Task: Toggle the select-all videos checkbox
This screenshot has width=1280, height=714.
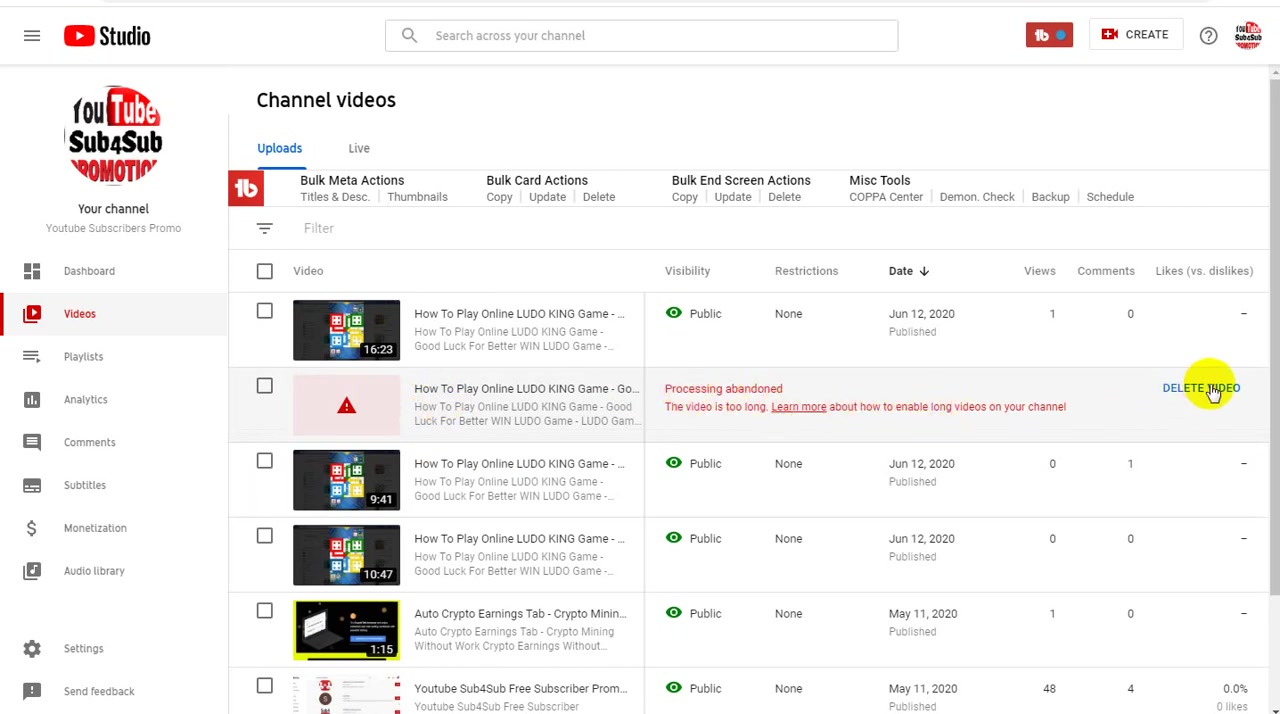Action: [264, 271]
